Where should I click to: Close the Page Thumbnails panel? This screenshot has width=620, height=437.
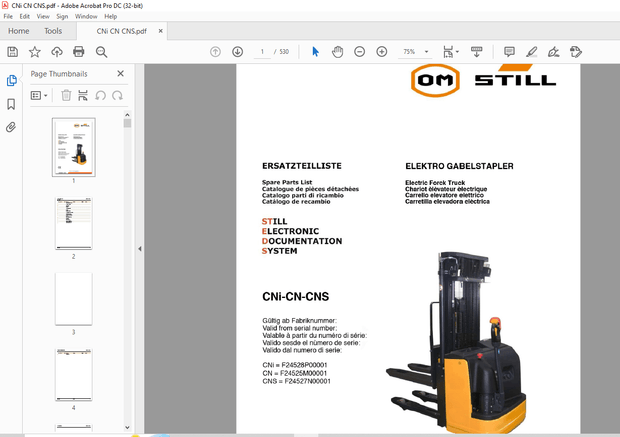point(120,73)
